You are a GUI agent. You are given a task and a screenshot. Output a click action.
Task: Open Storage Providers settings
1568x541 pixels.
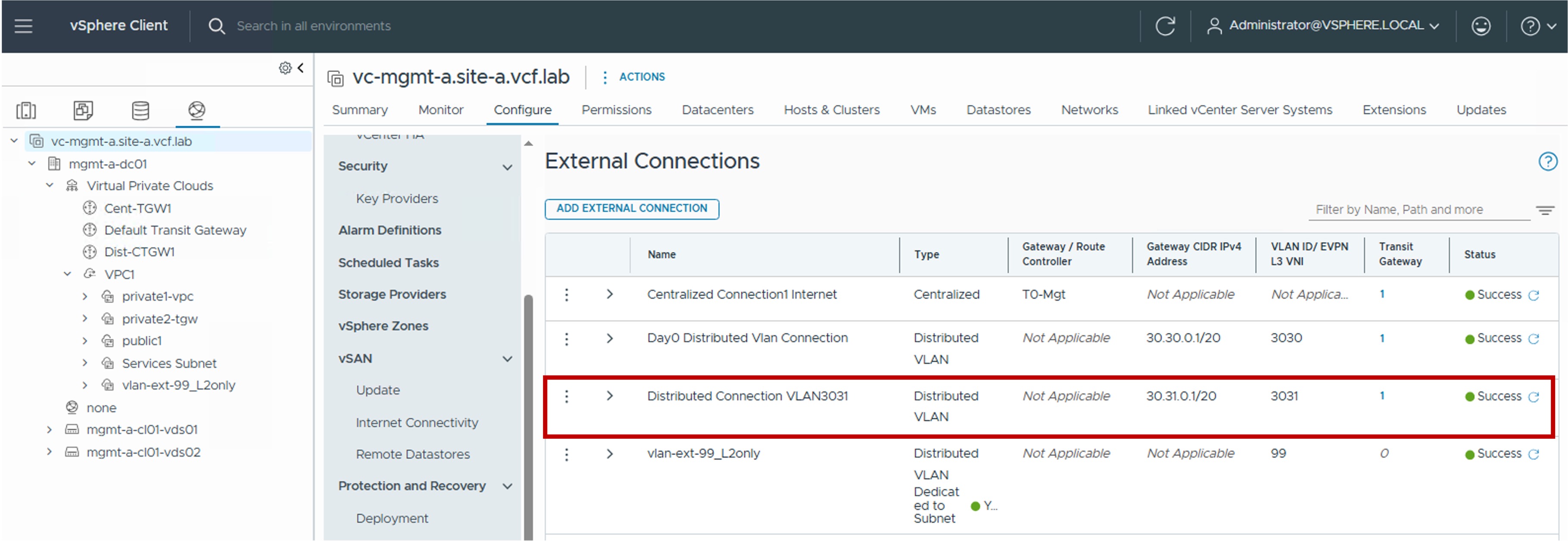392,295
